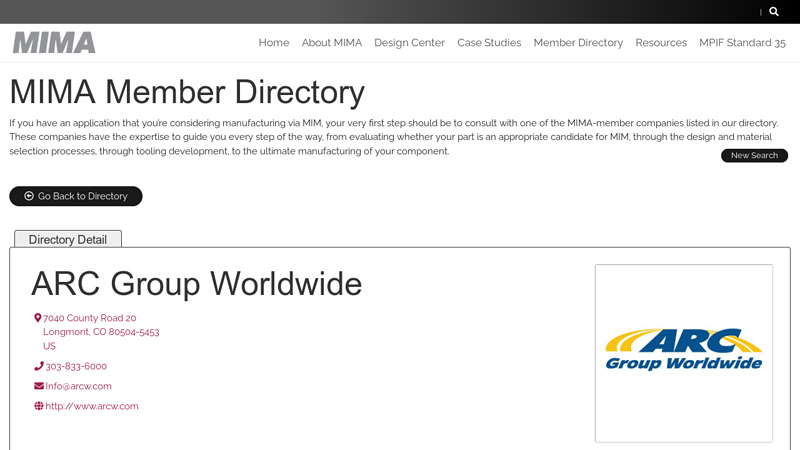Click the phone handset icon

click(39, 366)
